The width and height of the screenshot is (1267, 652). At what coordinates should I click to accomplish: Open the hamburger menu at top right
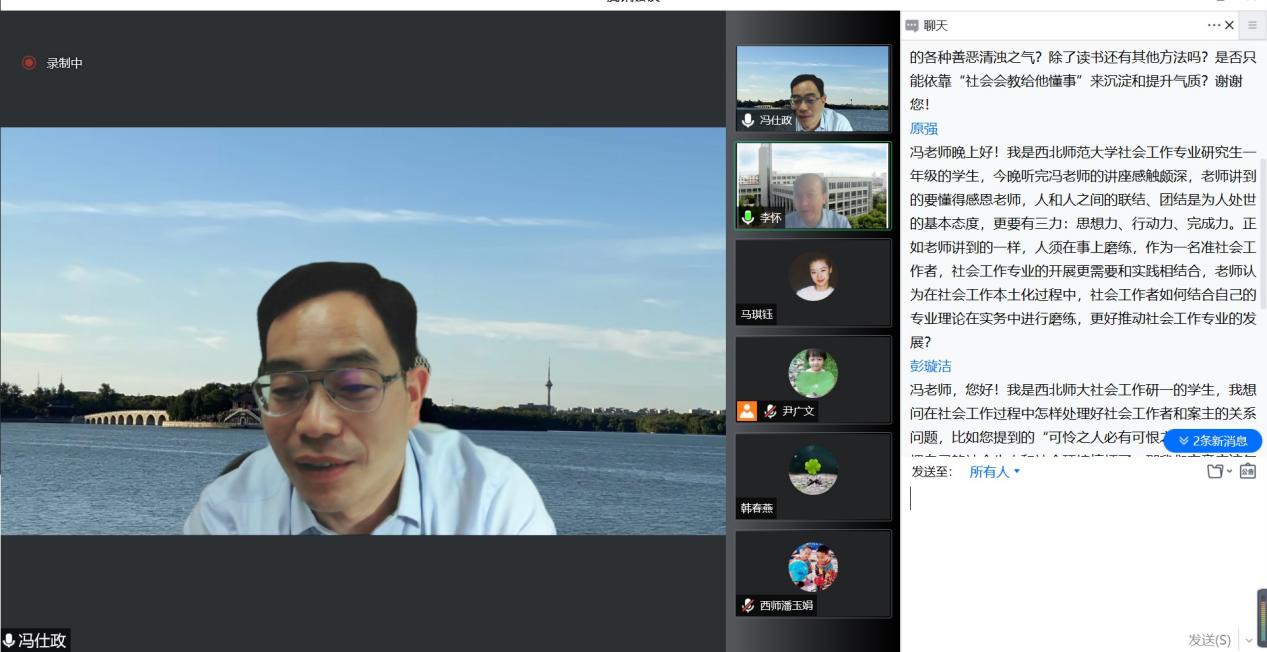(1252, 25)
